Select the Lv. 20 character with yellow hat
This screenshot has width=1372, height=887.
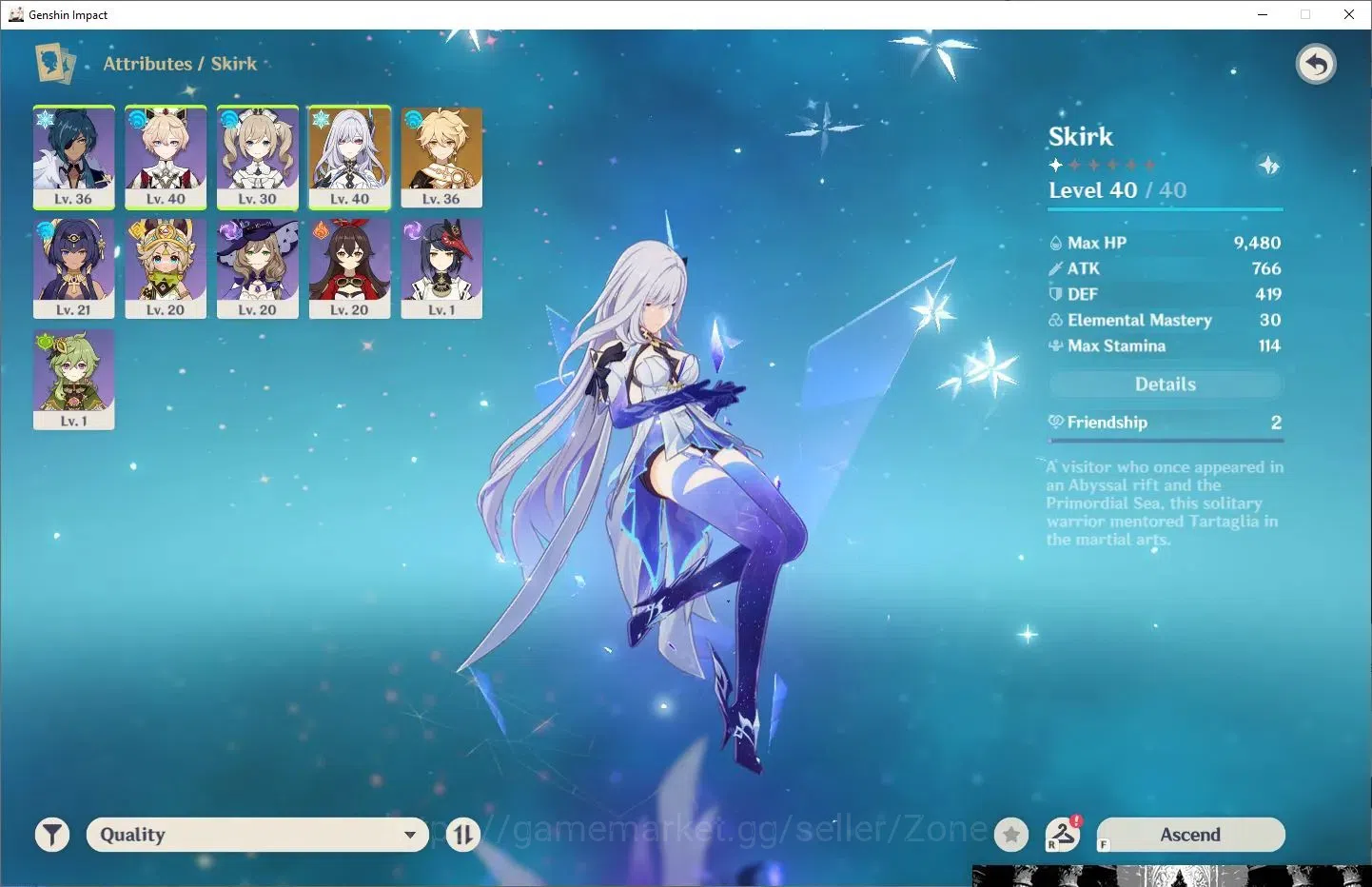click(x=166, y=268)
